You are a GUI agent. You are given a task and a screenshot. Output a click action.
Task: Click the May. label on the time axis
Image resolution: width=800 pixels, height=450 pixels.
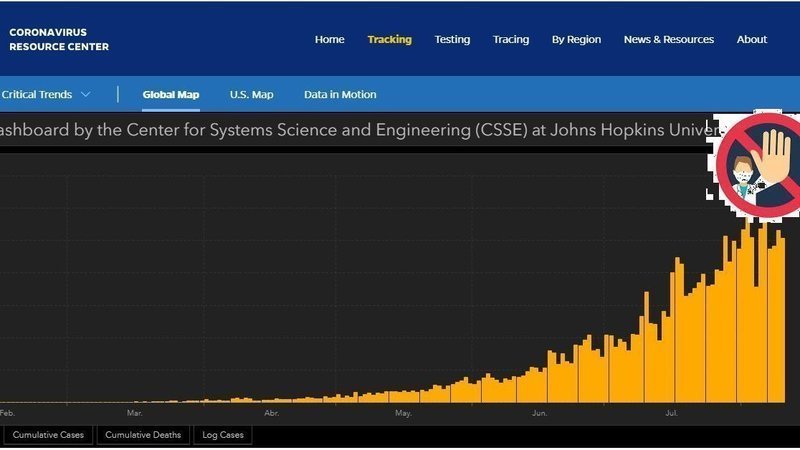[403, 412]
